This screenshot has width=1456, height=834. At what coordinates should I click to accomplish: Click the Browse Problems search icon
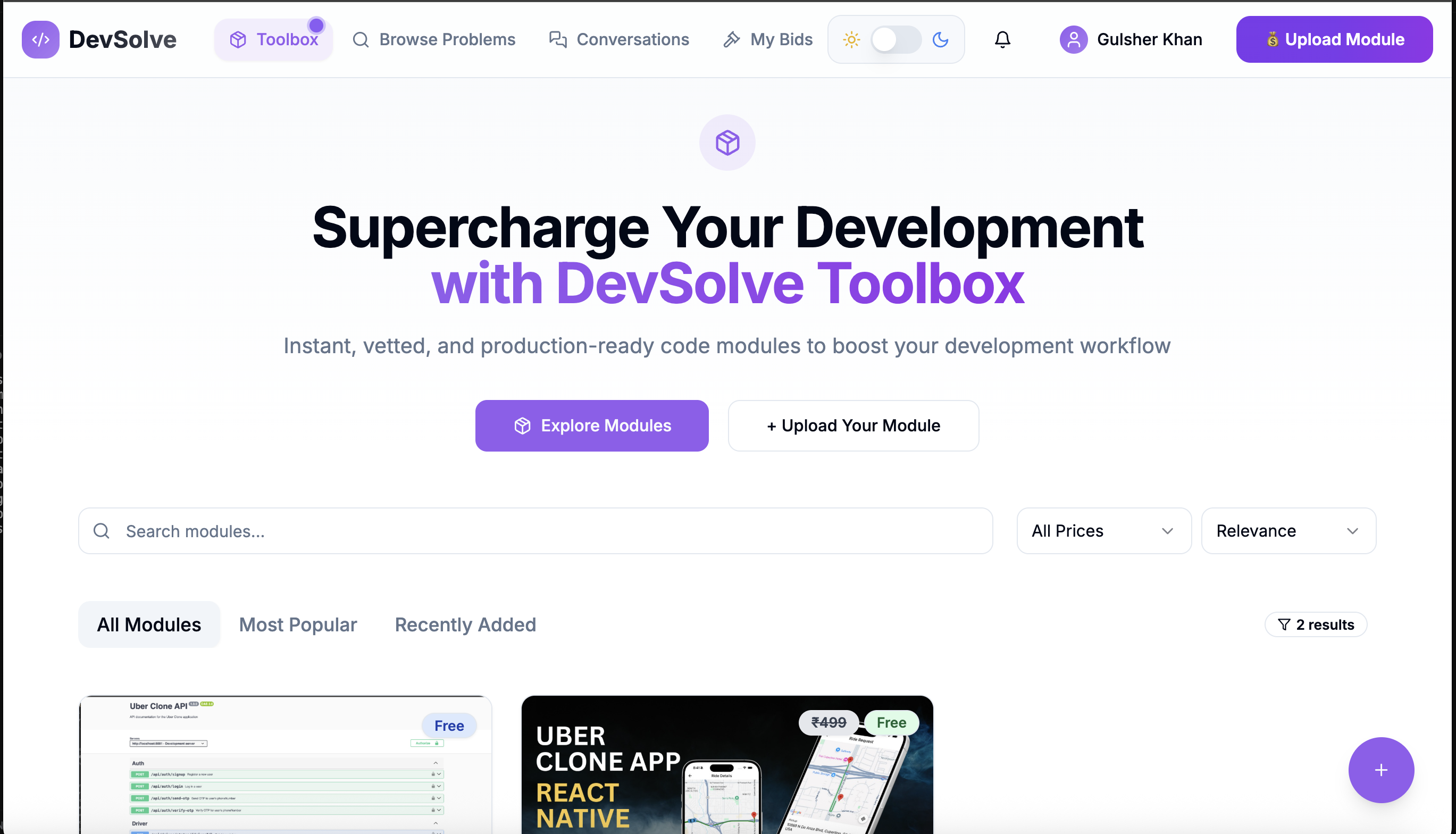coord(360,39)
